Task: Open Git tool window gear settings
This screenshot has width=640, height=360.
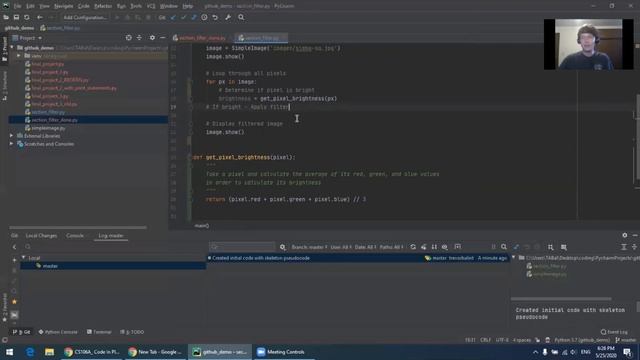Action: [624, 236]
